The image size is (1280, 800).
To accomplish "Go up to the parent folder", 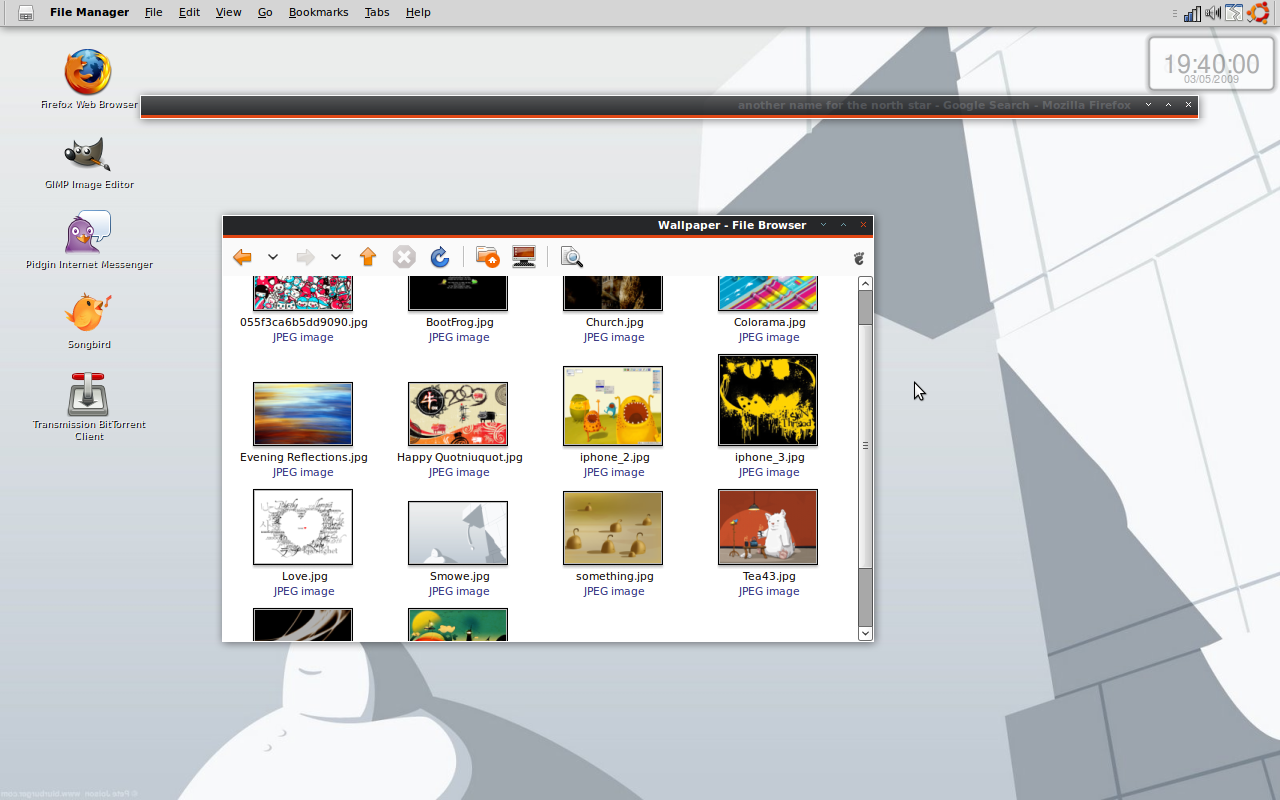I will coord(368,258).
